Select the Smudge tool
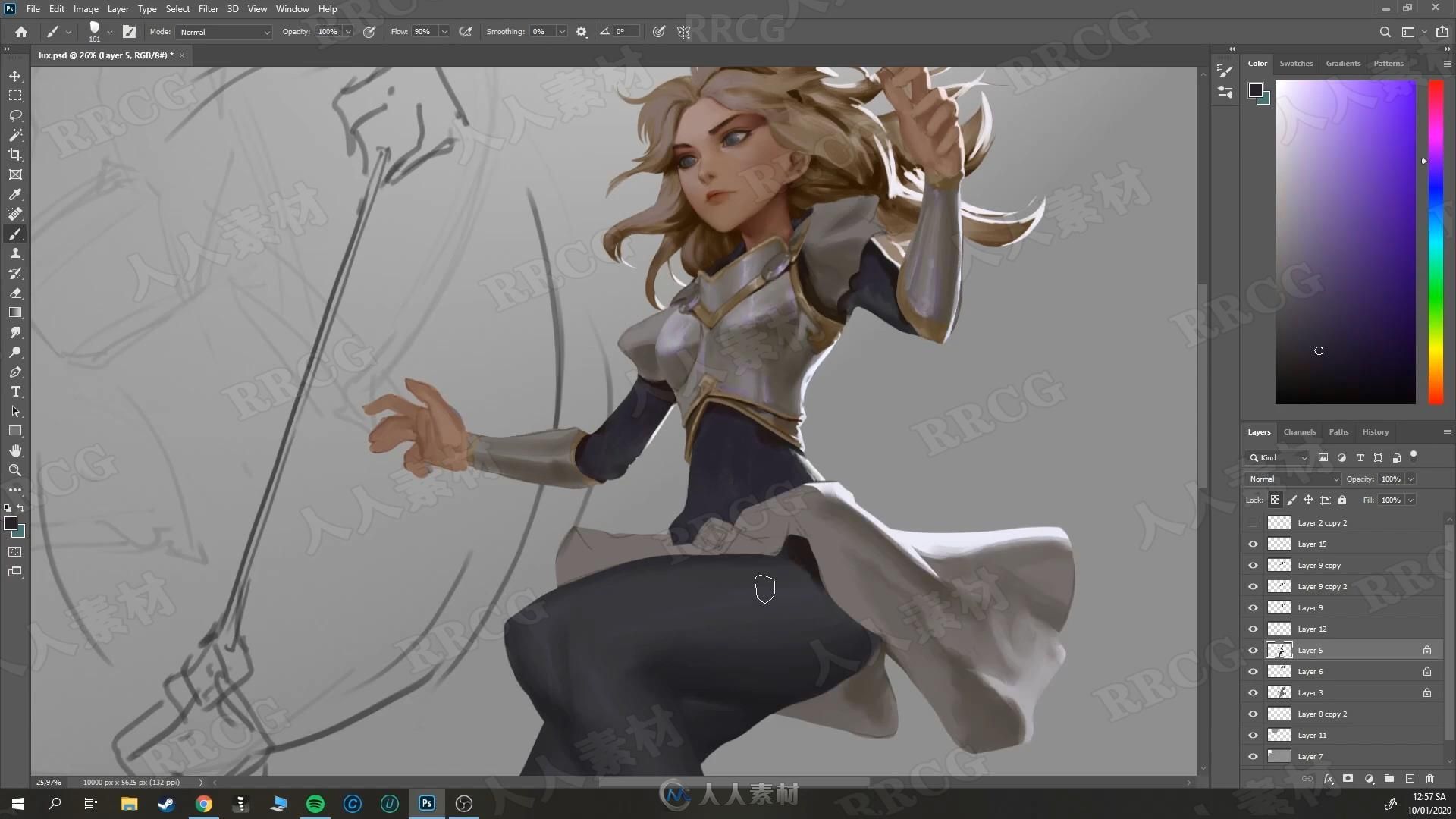The height and width of the screenshot is (819, 1456). point(15,332)
